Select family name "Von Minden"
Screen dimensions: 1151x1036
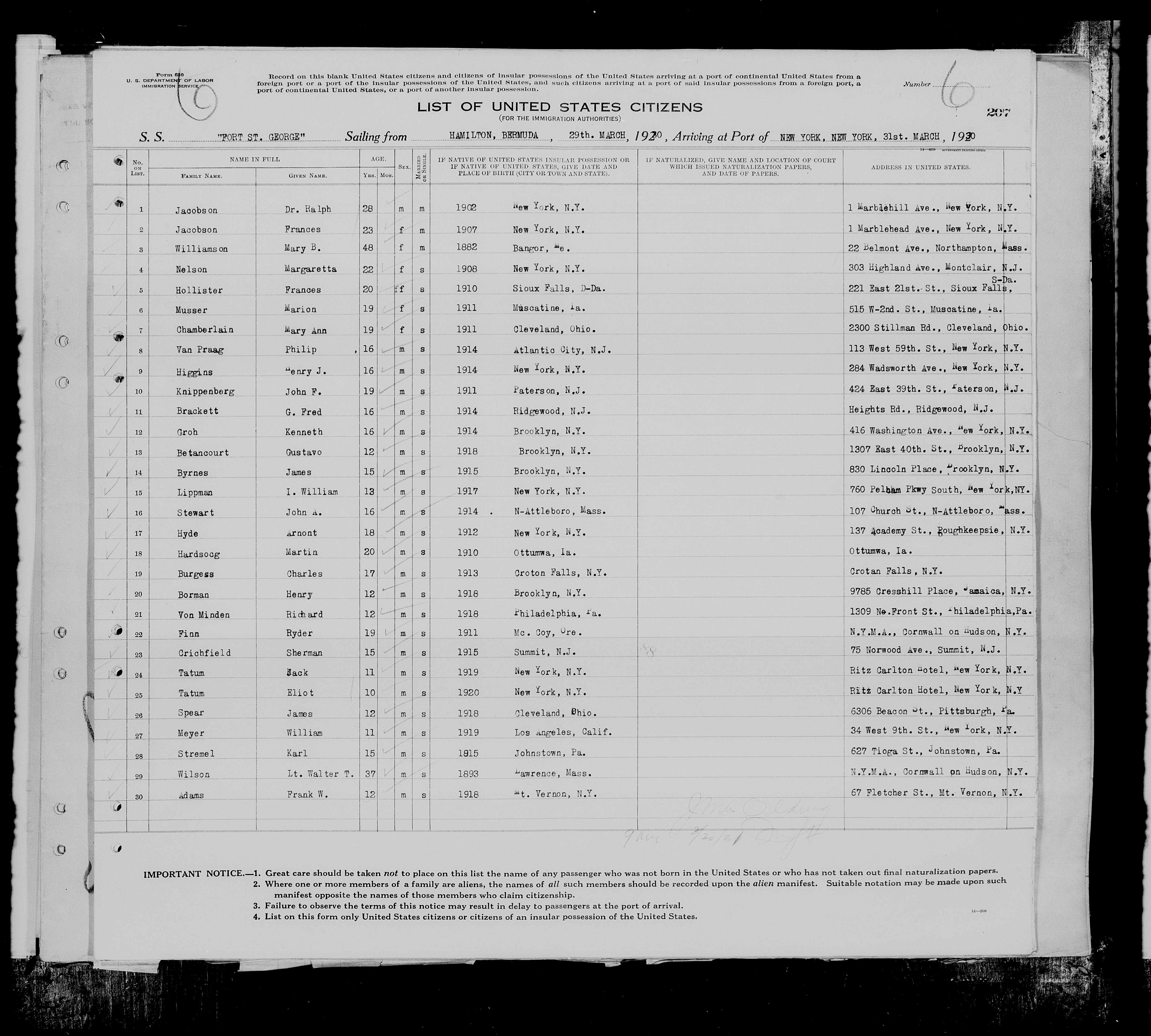tap(203, 615)
